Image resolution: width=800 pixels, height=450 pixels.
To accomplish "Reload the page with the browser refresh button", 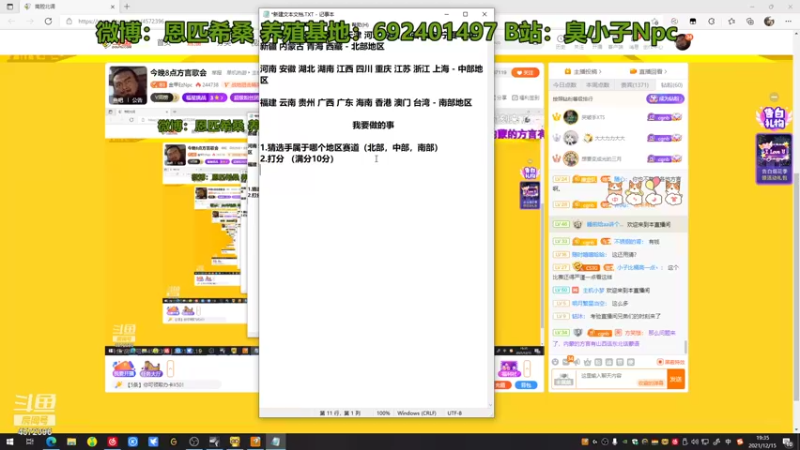I will point(48,21).
